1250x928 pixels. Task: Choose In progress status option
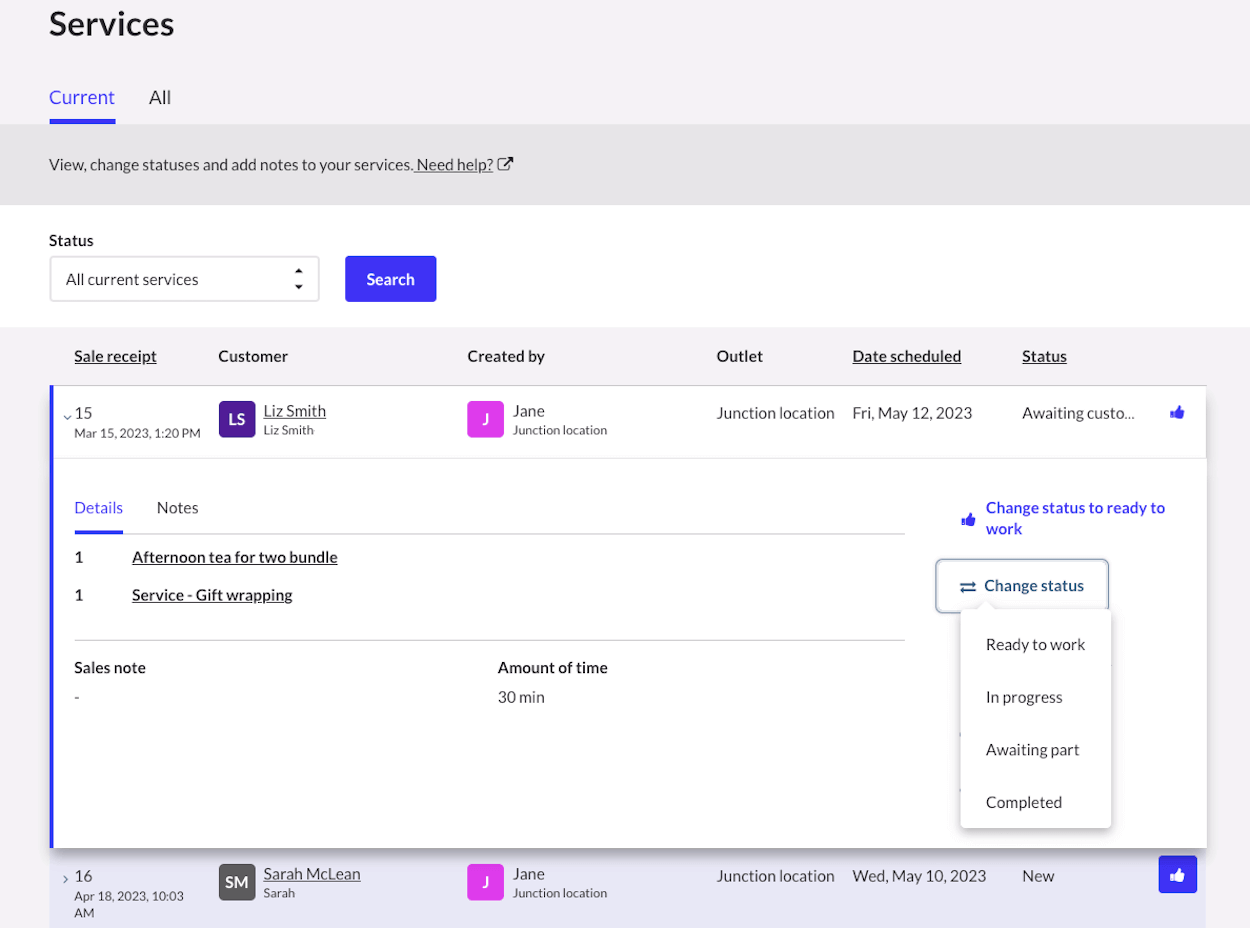pos(1024,698)
